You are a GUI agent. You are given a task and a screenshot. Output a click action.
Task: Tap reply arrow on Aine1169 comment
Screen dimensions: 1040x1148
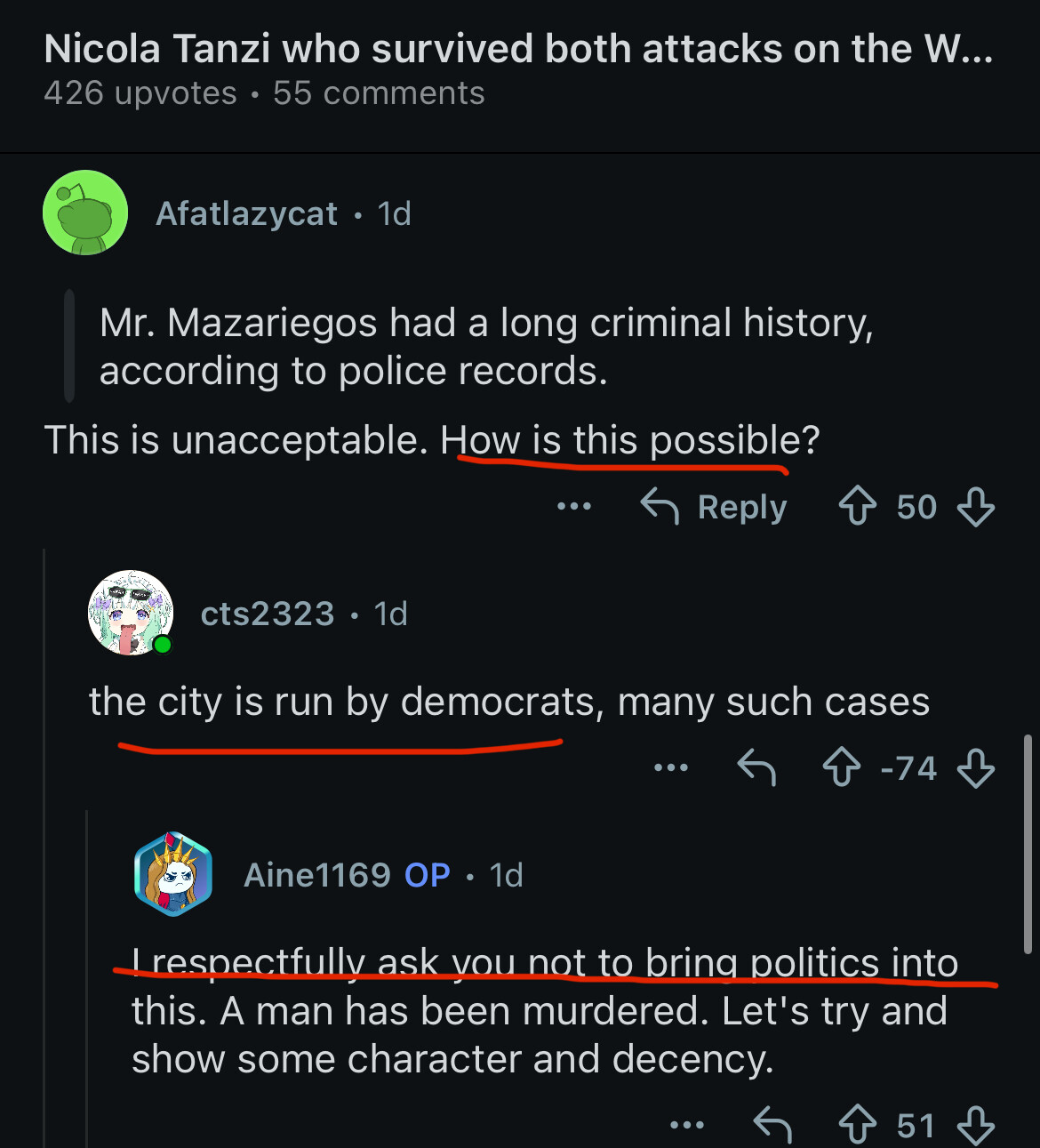pos(772,1125)
